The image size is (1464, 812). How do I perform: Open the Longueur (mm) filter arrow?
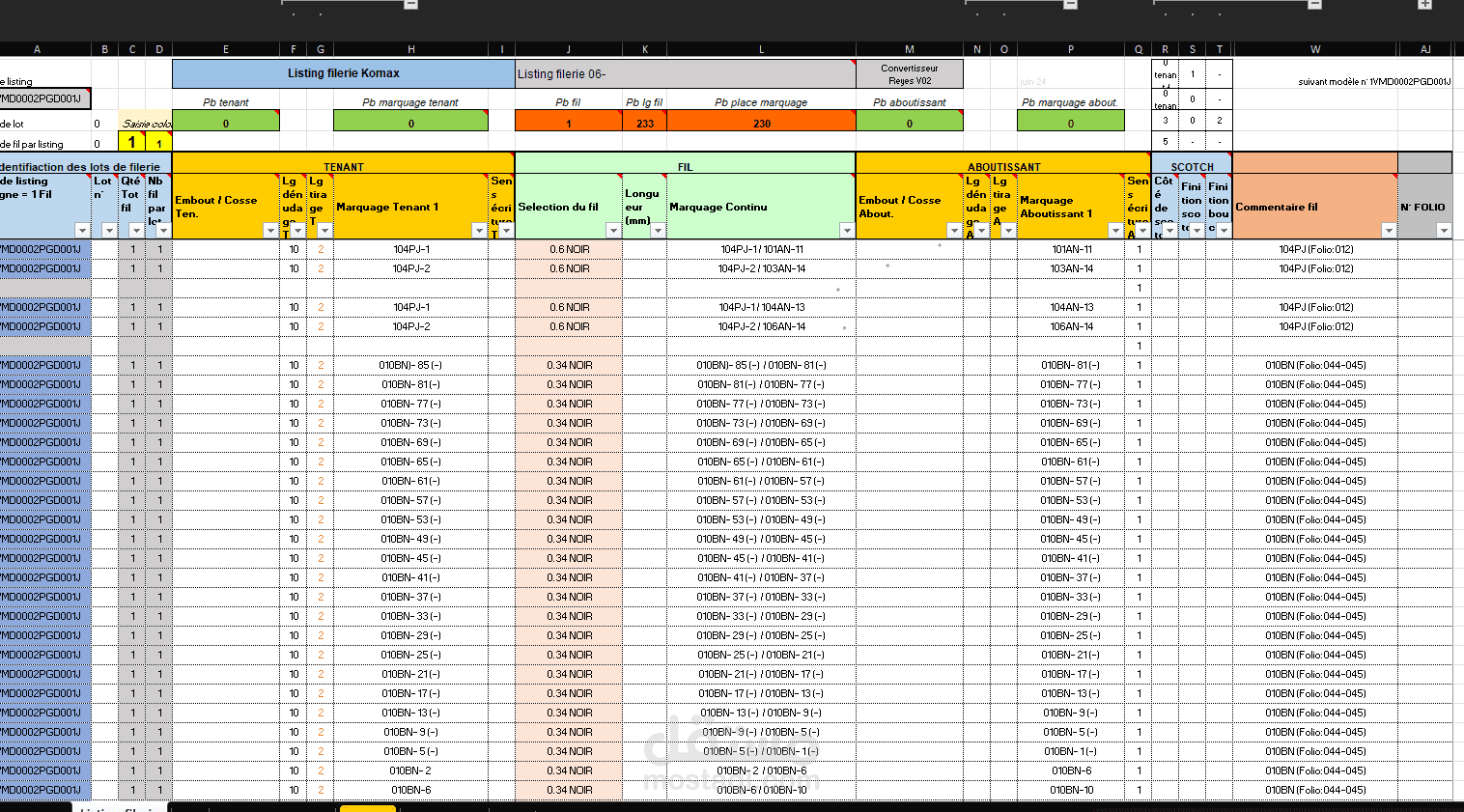658,230
